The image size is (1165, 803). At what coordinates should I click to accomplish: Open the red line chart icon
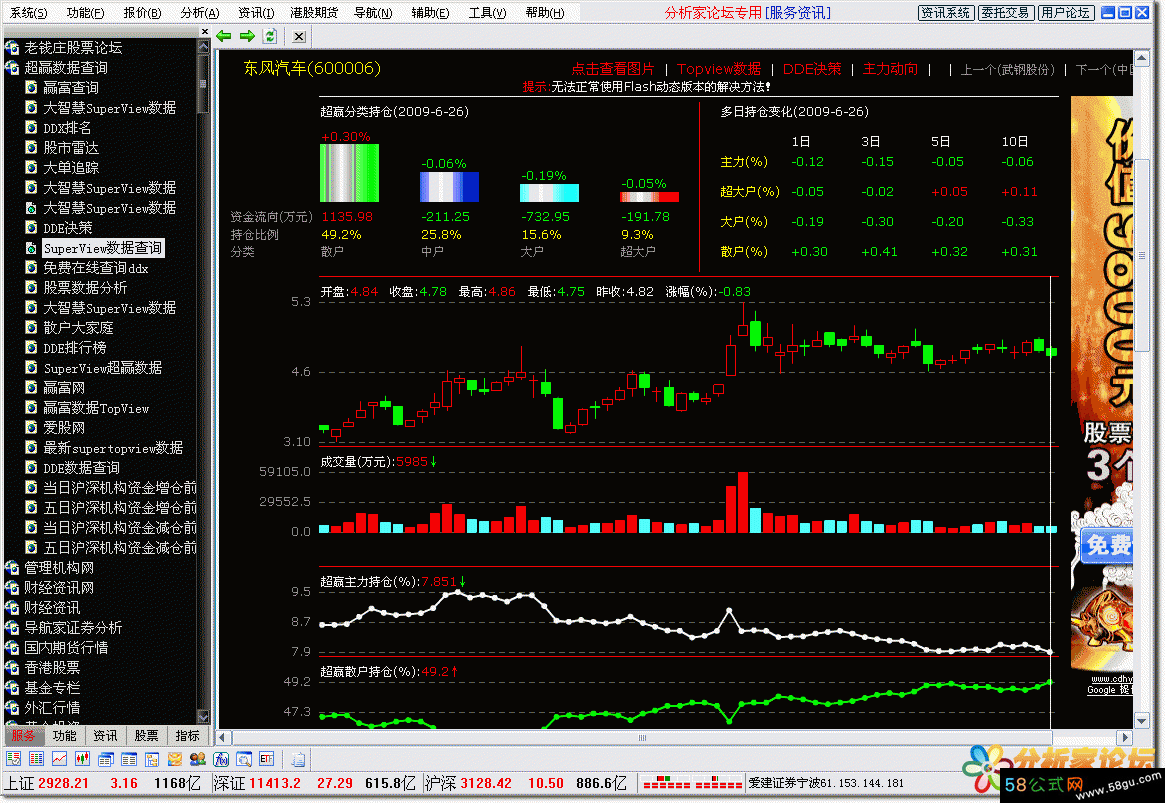59,759
